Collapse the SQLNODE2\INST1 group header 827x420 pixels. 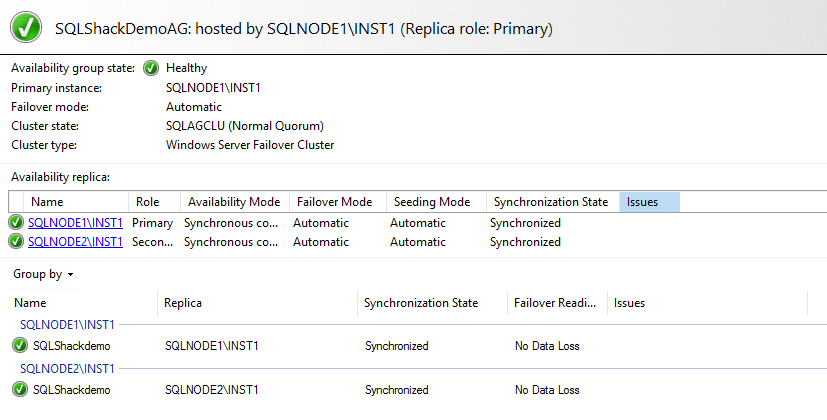67,368
